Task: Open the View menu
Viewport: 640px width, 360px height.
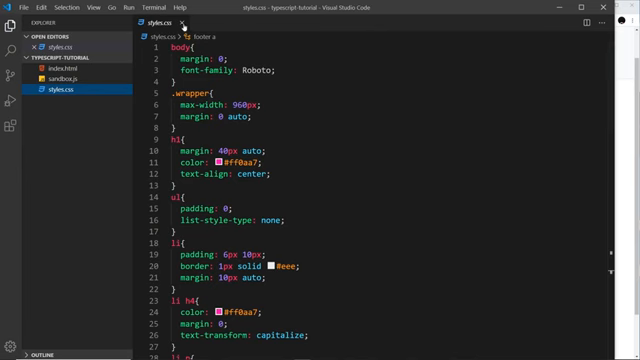Action: tap(93, 7)
